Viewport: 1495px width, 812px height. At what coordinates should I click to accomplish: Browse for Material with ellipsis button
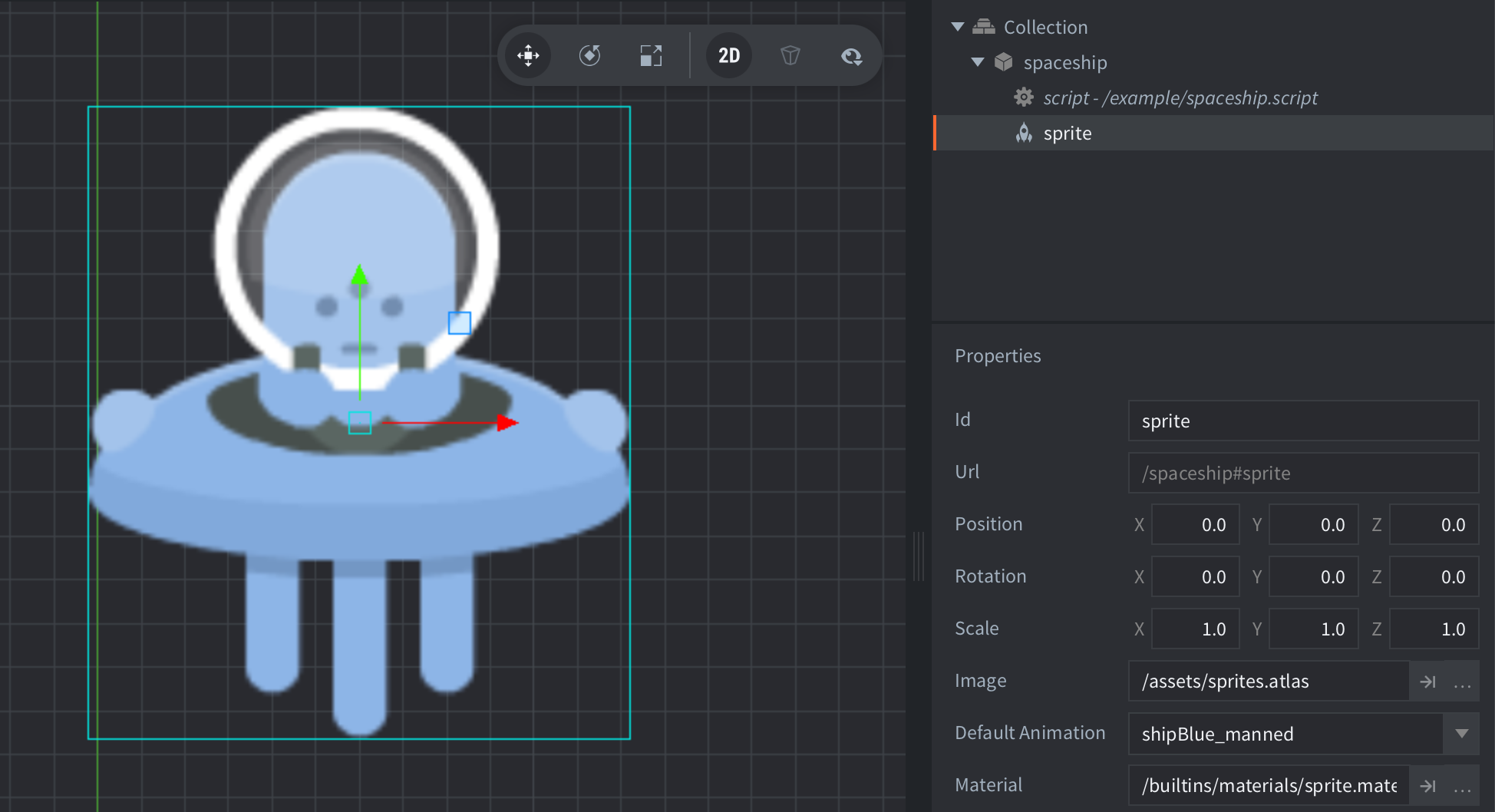pos(1462,786)
